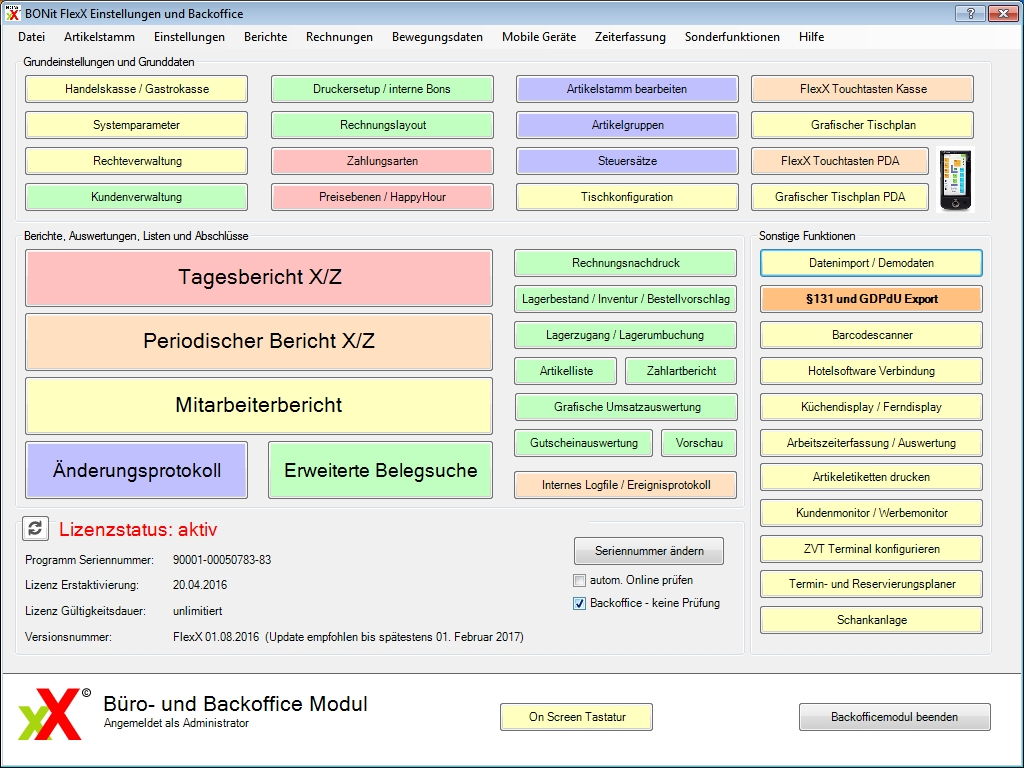This screenshot has height=768, width=1024.
Task: Click Preisebenen / HappyHour button
Action: [x=382, y=197]
